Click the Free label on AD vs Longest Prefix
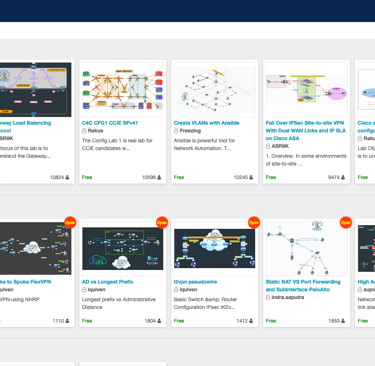 coord(87,321)
